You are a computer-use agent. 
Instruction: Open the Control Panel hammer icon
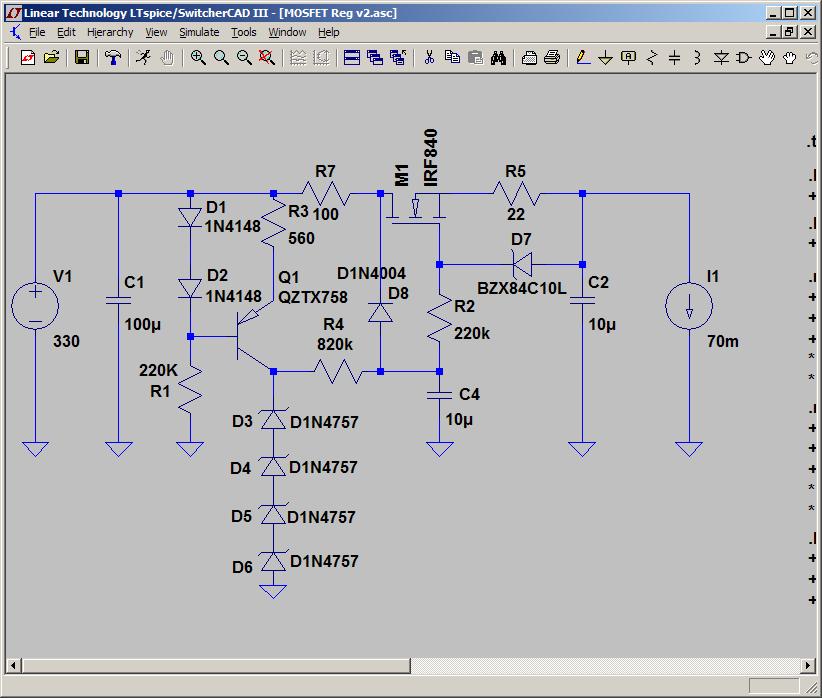point(113,57)
